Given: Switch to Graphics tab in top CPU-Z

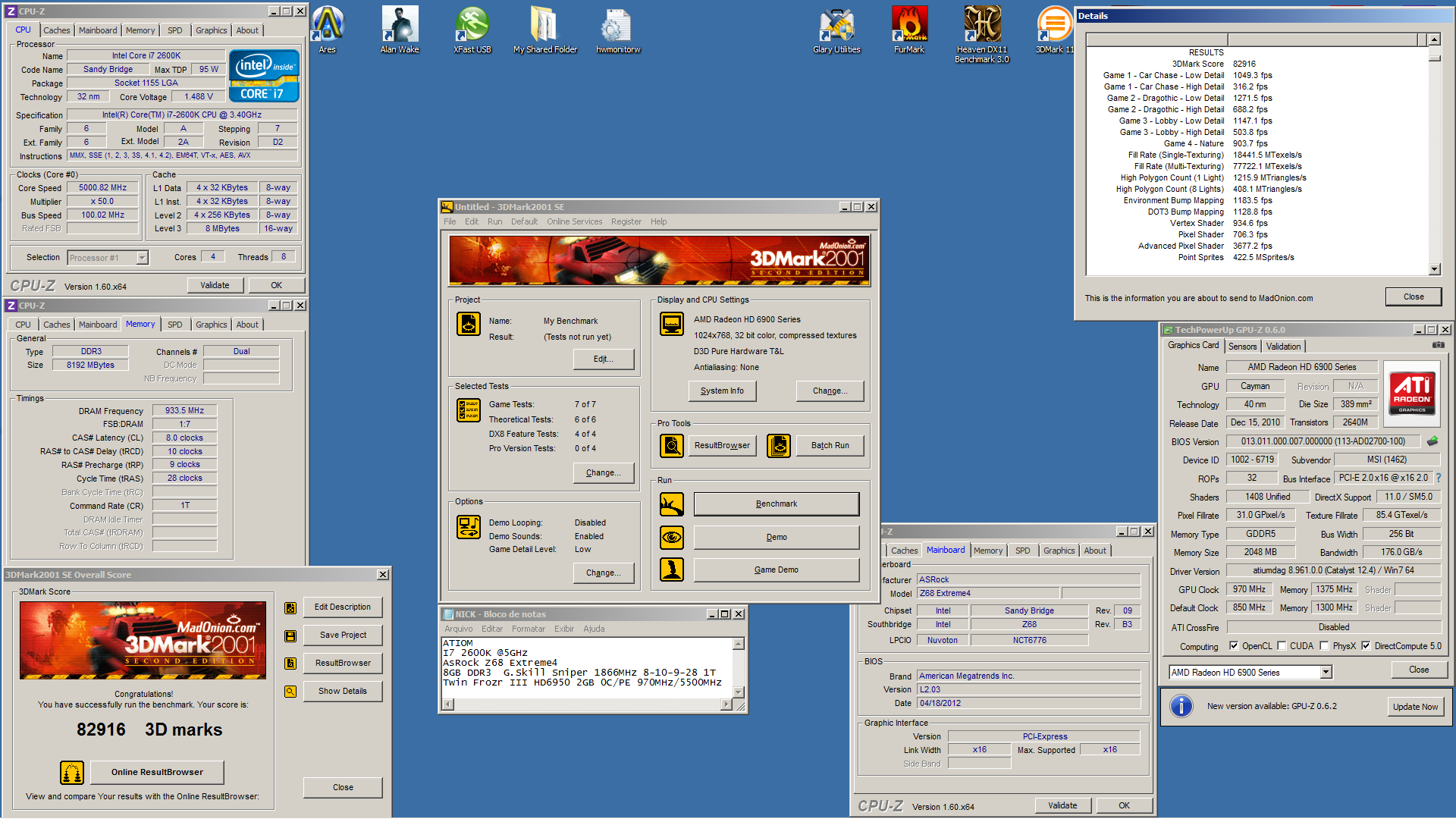Looking at the screenshot, I should pyautogui.click(x=212, y=30).
